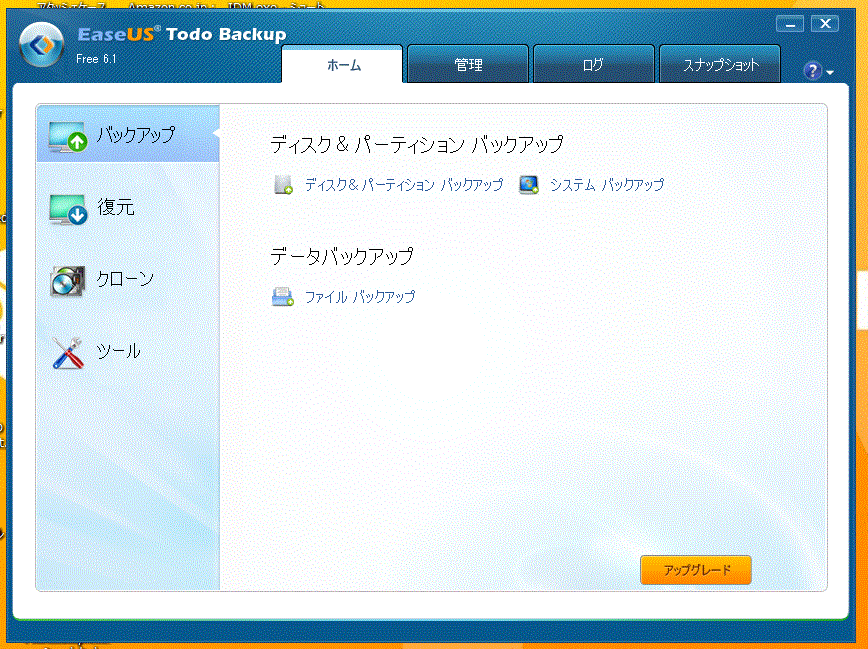Click the システム バックアップ monitor icon
This screenshot has width=868, height=649.
click(x=529, y=185)
